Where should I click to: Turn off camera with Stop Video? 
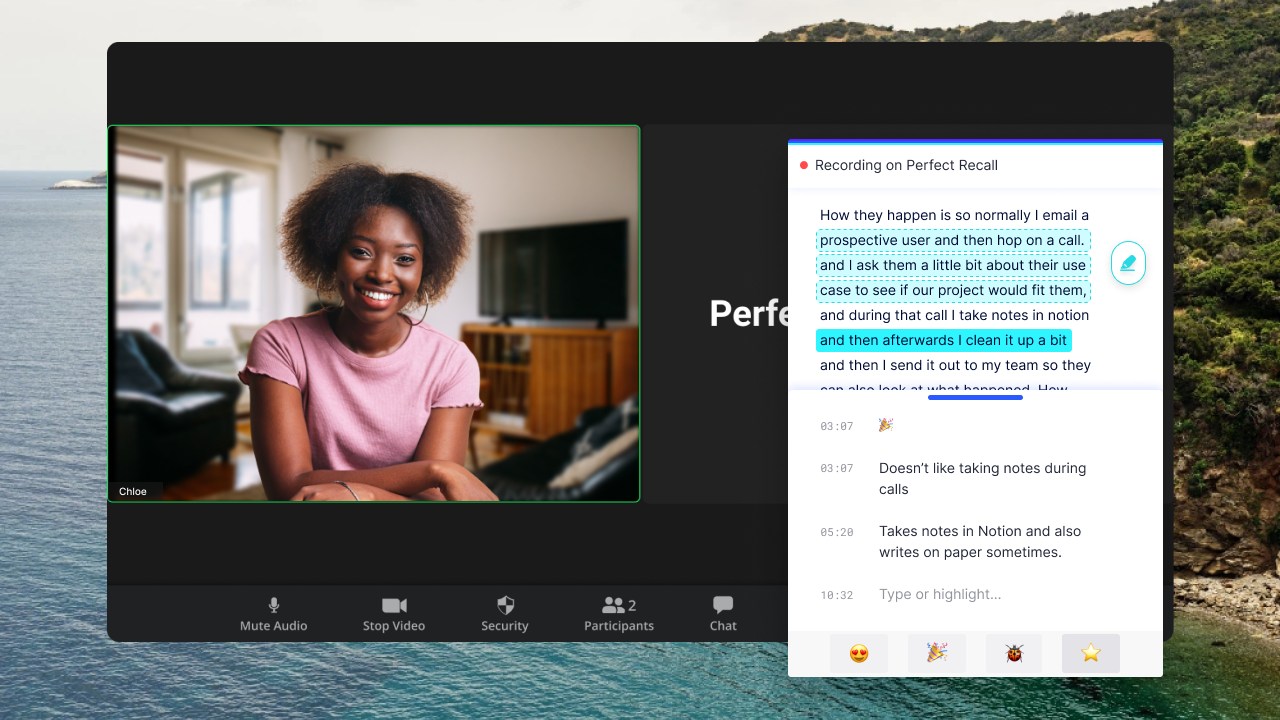coord(394,614)
